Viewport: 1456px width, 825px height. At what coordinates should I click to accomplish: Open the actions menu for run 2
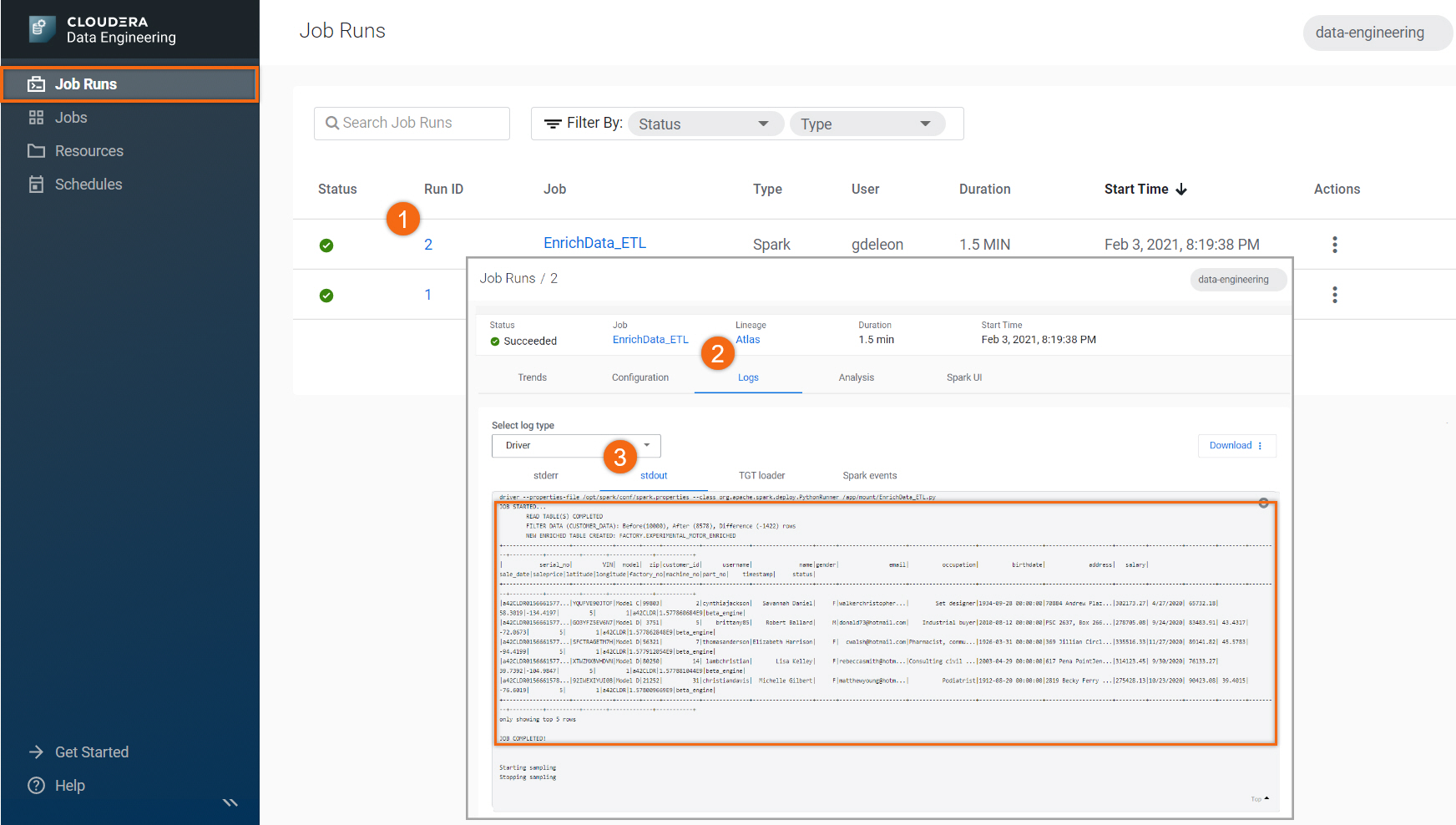point(1335,245)
